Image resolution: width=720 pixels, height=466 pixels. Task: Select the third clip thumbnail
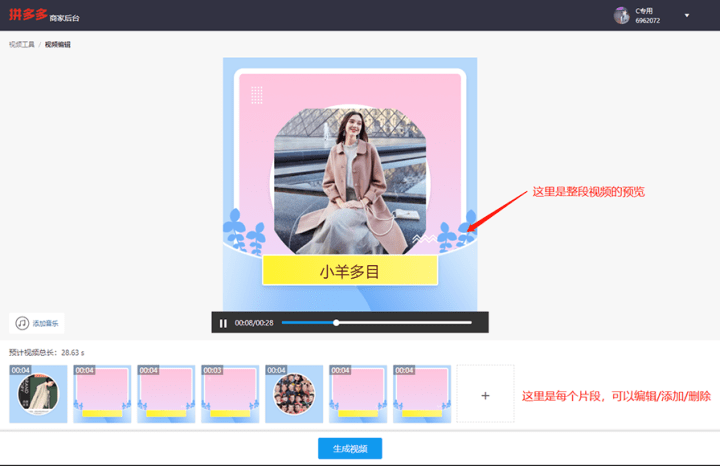pos(166,394)
